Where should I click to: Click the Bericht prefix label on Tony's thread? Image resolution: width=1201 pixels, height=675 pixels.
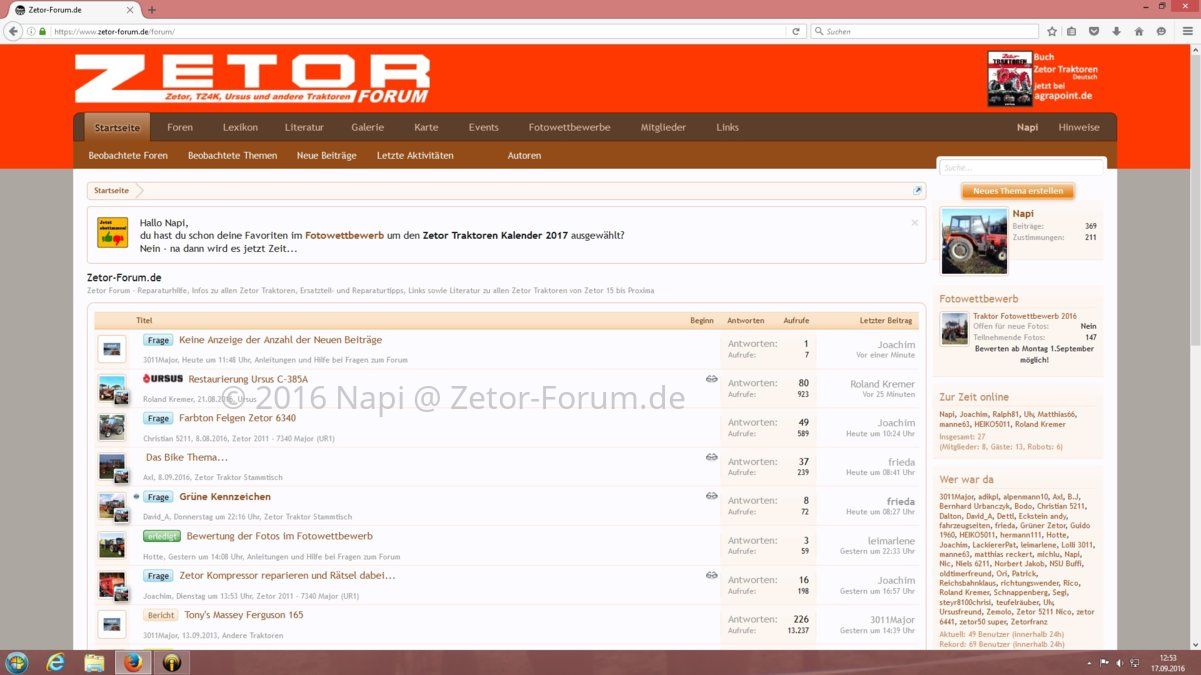coord(160,615)
